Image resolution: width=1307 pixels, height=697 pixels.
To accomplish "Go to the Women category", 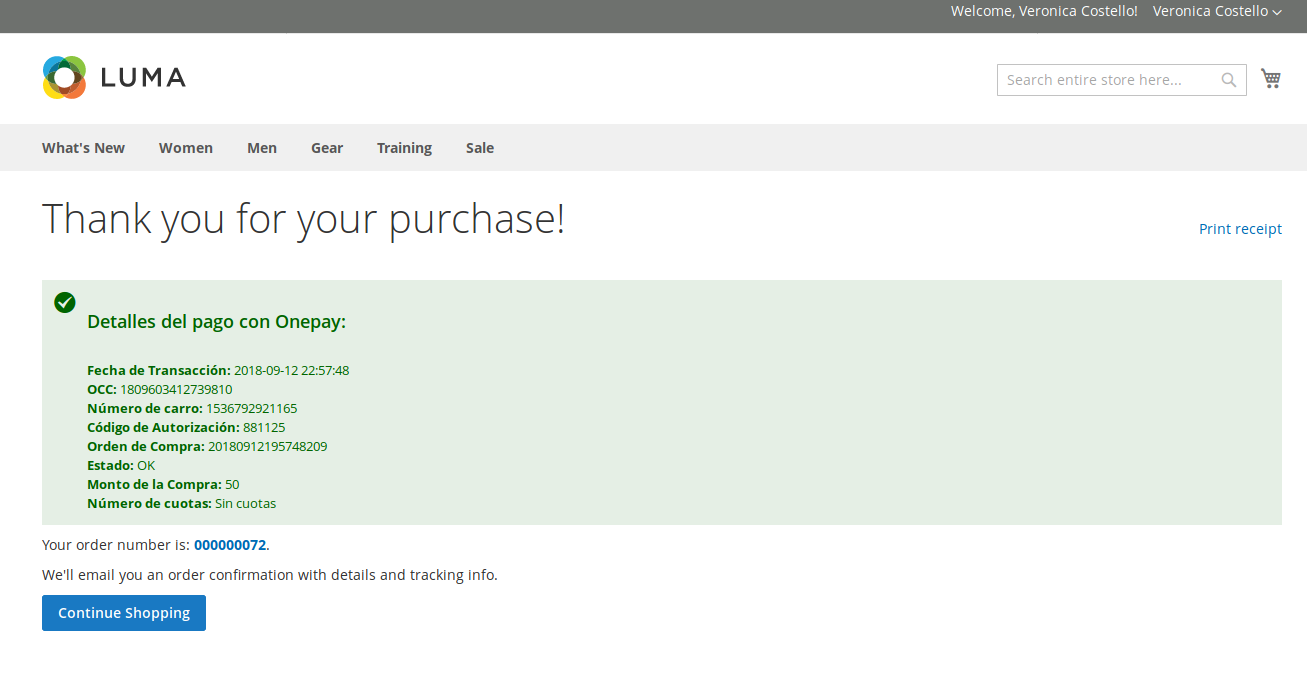I will coord(185,148).
